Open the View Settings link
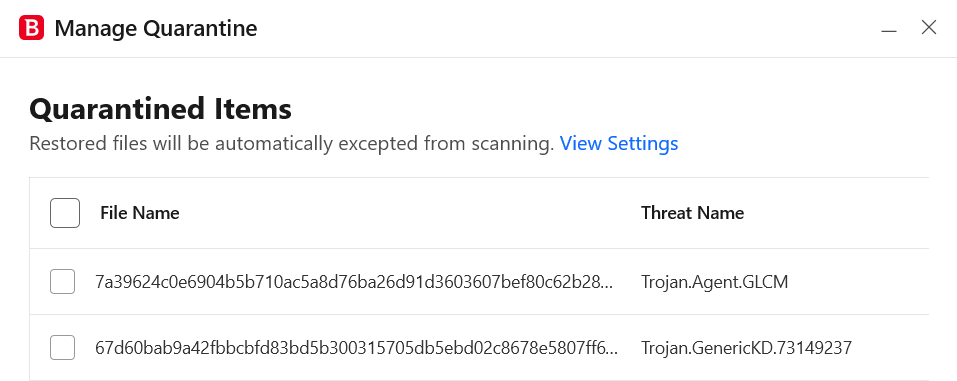The image size is (957, 381). 619,143
